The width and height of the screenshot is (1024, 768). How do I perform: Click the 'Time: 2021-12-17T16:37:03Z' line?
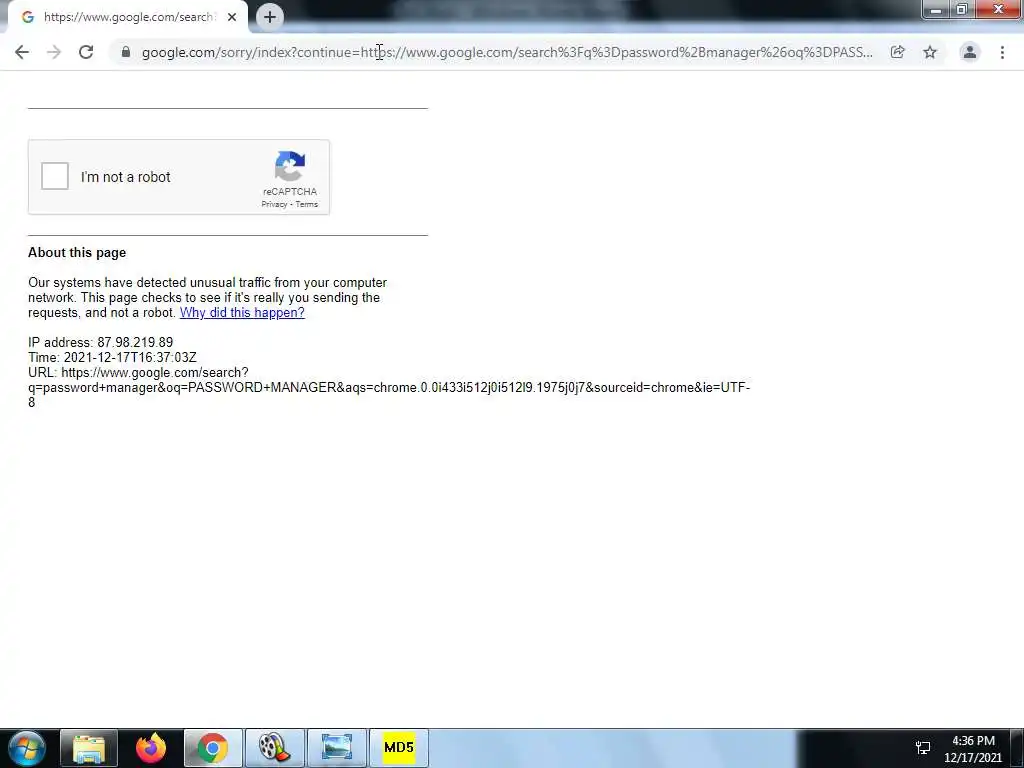pos(112,357)
